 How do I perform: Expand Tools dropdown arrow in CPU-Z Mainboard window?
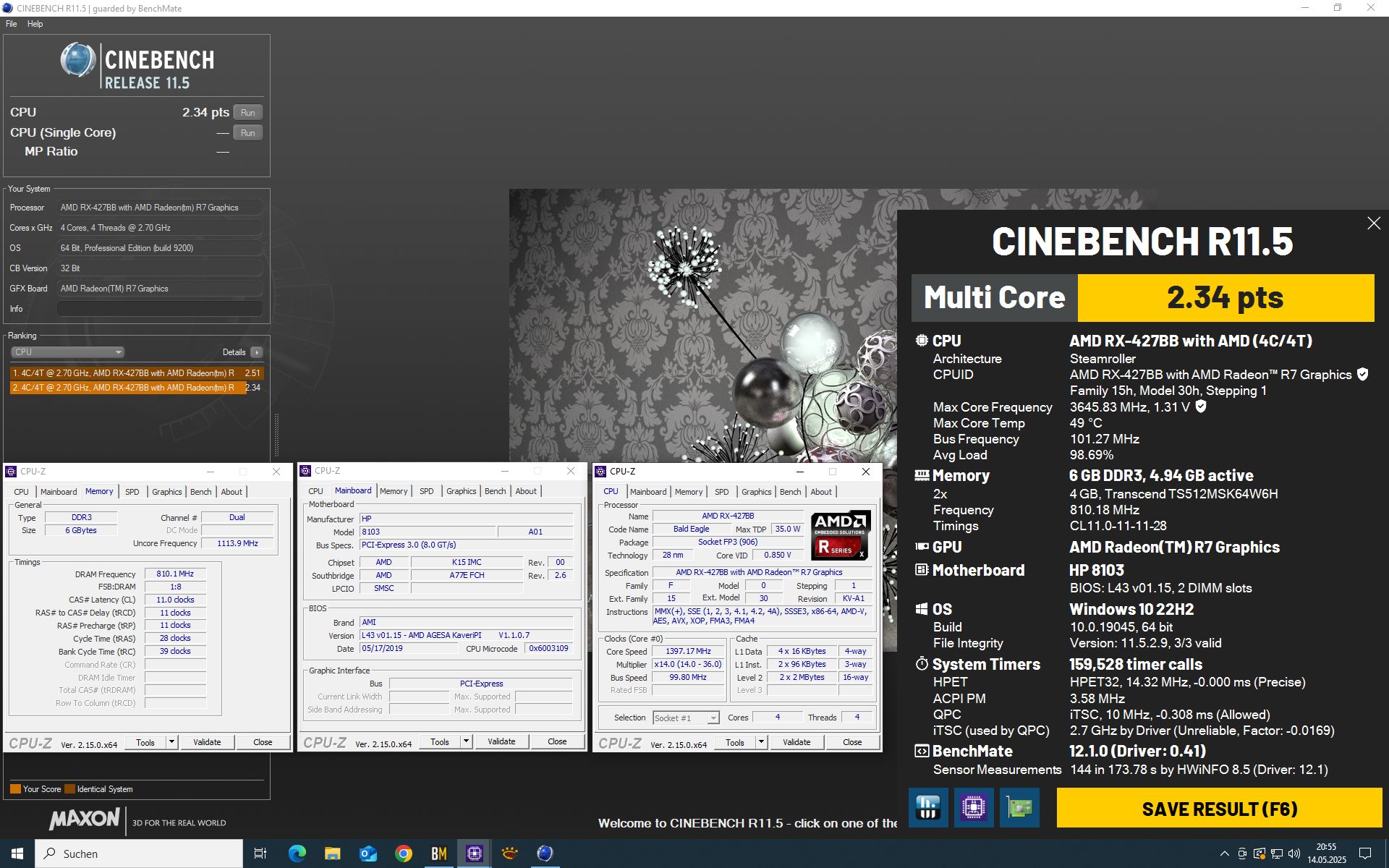[466, 741]
